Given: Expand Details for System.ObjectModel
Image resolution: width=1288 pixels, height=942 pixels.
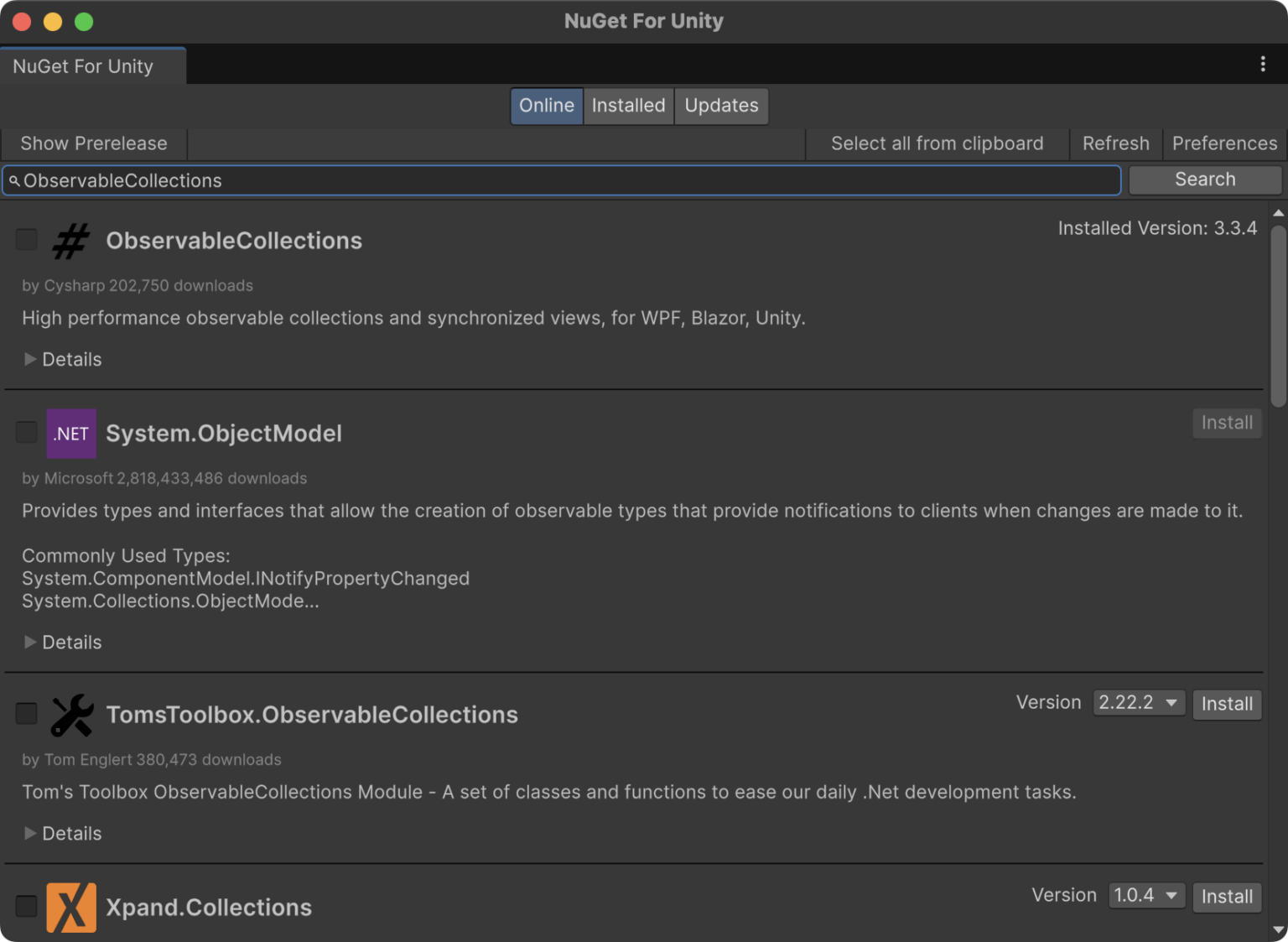Looking at the screenshot, I should (62, 642).
